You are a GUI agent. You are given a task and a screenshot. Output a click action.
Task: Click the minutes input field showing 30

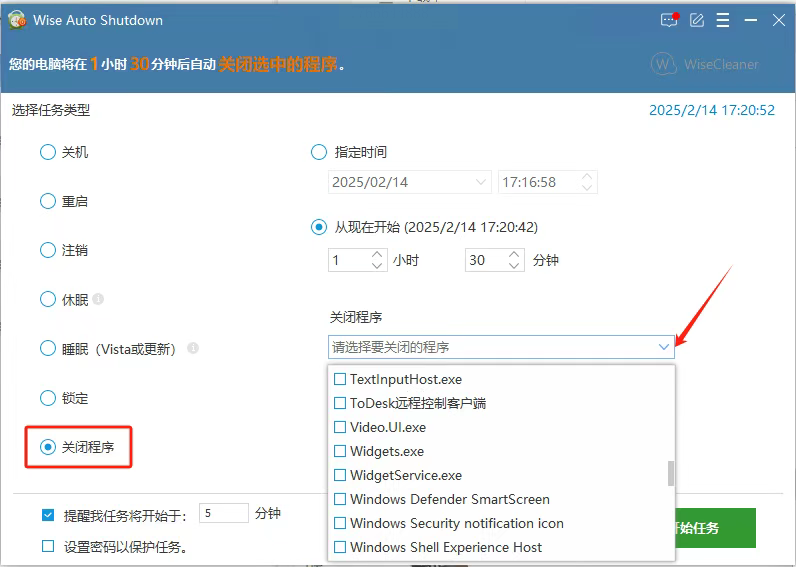[x=486, y=260]
